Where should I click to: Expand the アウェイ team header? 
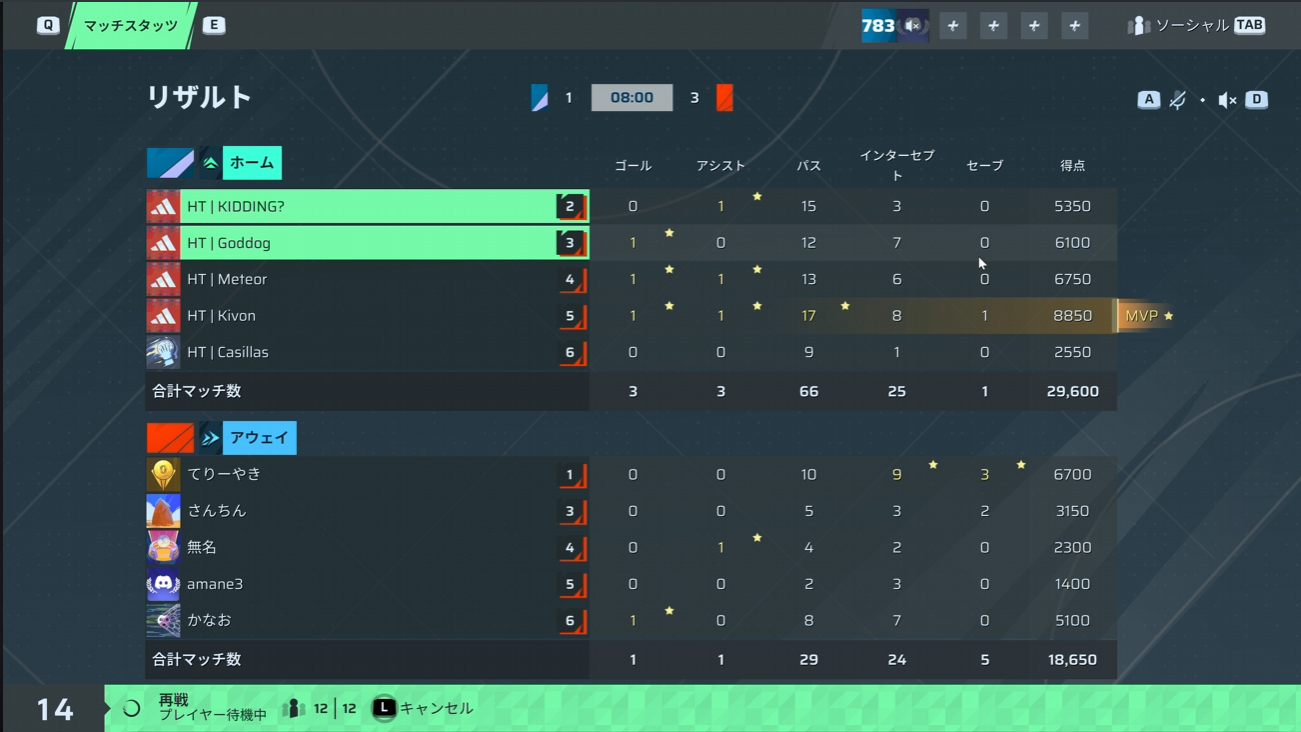[260, 438]
